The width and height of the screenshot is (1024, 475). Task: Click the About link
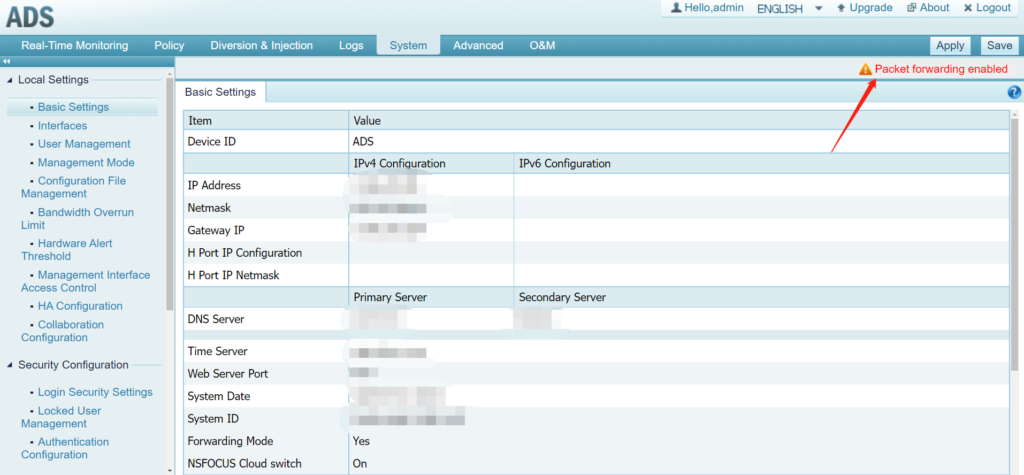tap(934, 8)
